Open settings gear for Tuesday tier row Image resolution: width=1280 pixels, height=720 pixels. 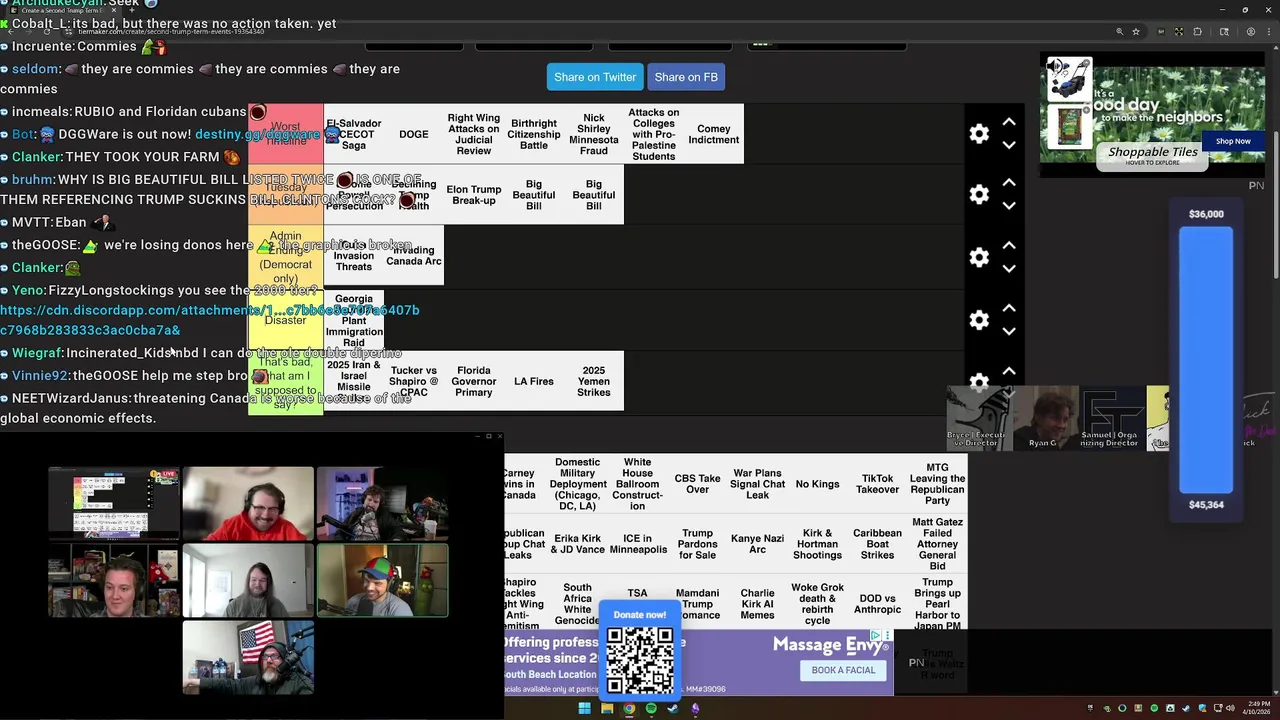(x=979, y=194)
